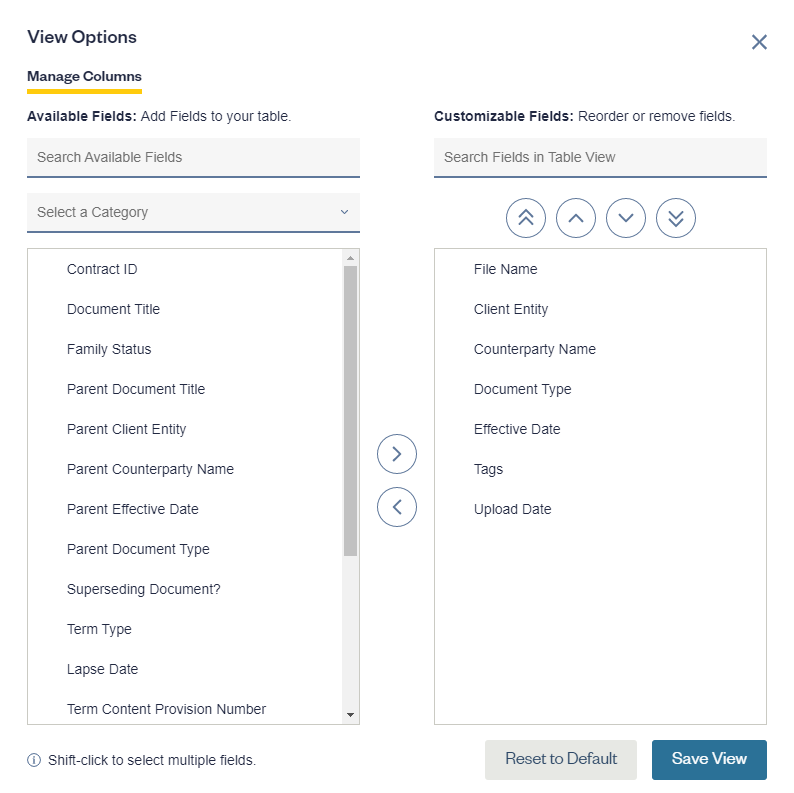Click Reset to Default button

[561, 759]
